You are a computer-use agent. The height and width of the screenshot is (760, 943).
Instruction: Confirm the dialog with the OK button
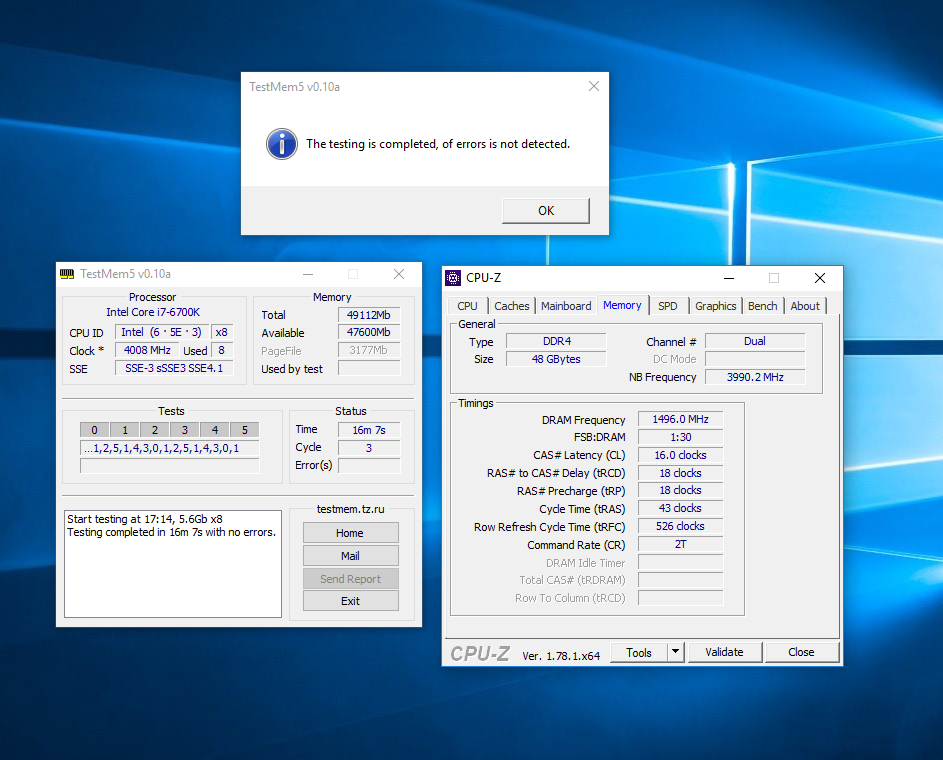coord(546,211)
